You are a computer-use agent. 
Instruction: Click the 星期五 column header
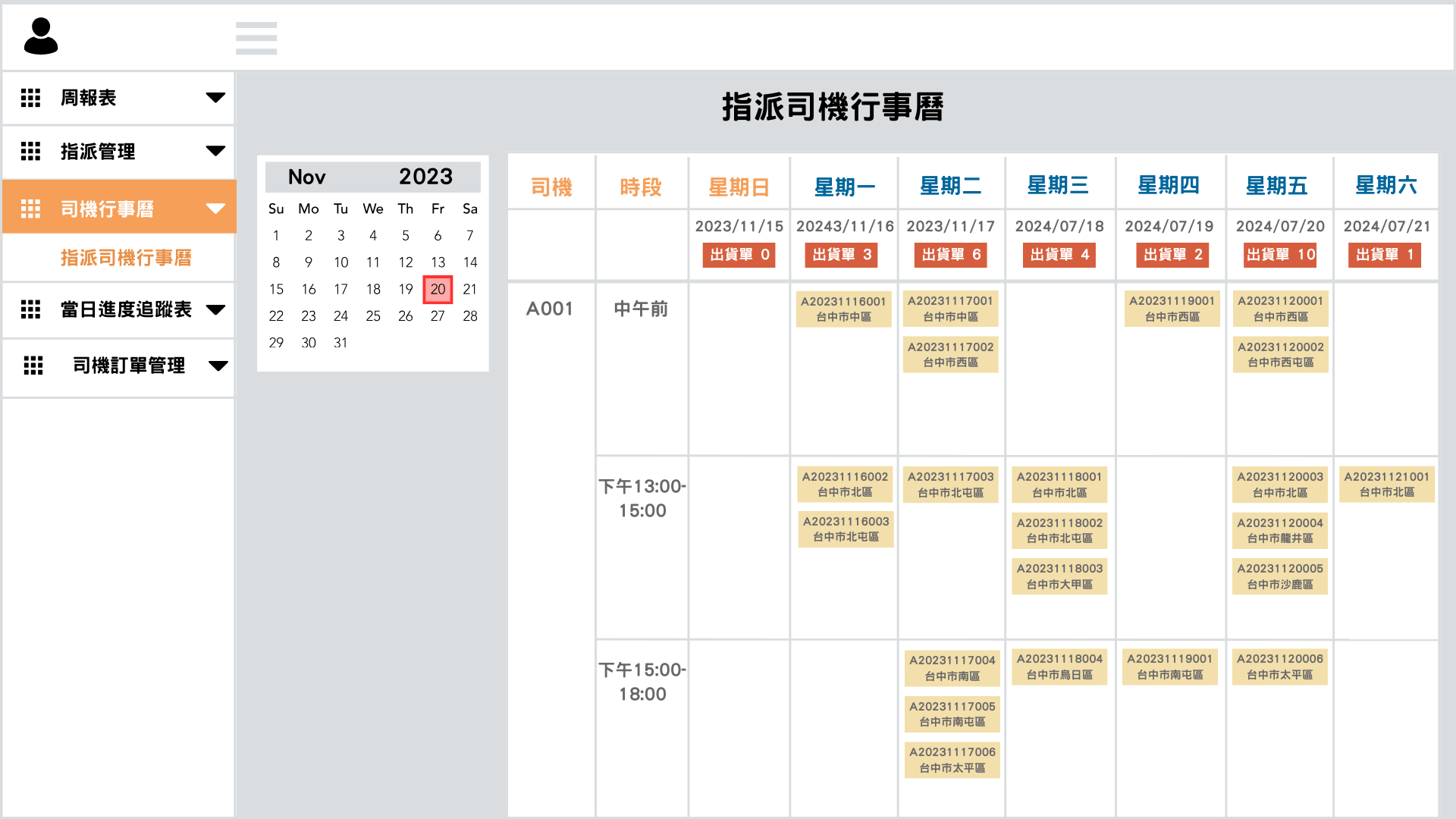pyautogui.click(x=1278, y=186)
